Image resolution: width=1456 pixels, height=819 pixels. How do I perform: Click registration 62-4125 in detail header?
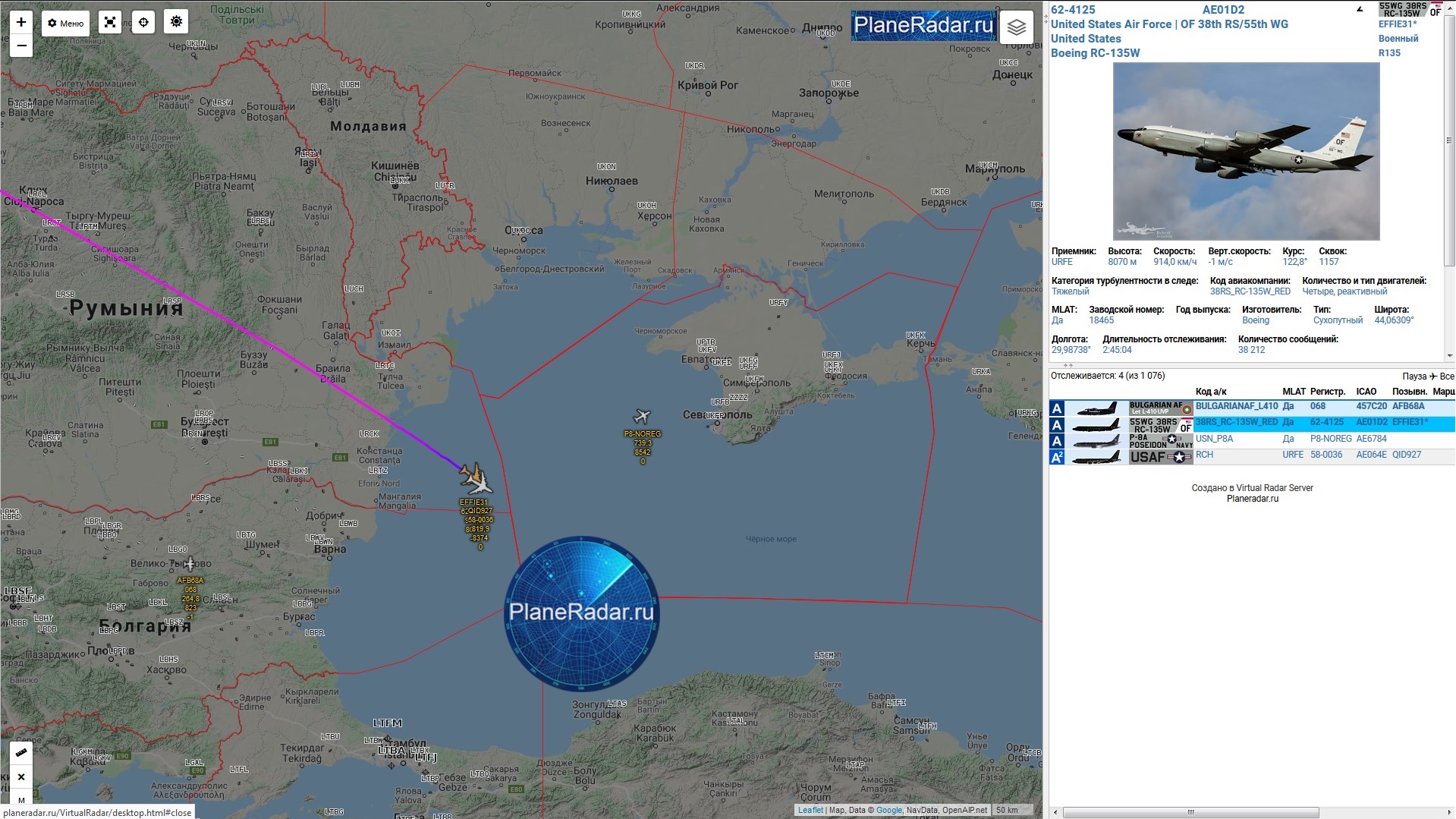(1073, 10)
